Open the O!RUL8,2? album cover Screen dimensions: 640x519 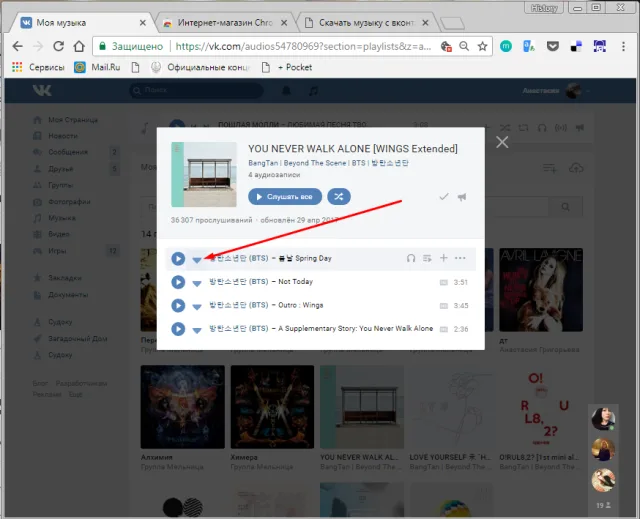coord(541,407)
